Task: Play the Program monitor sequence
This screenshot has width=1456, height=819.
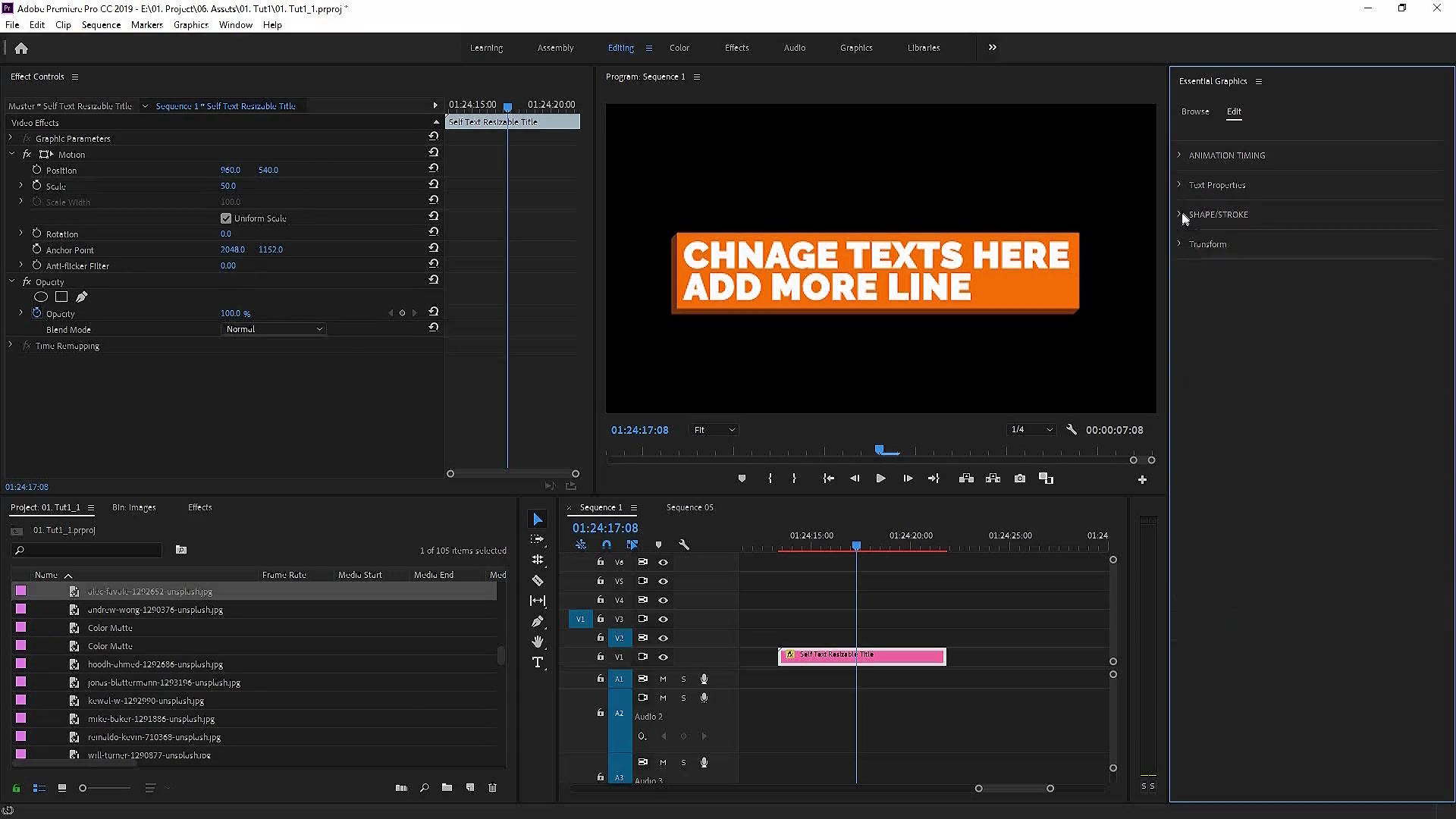Action: [880, 479]
